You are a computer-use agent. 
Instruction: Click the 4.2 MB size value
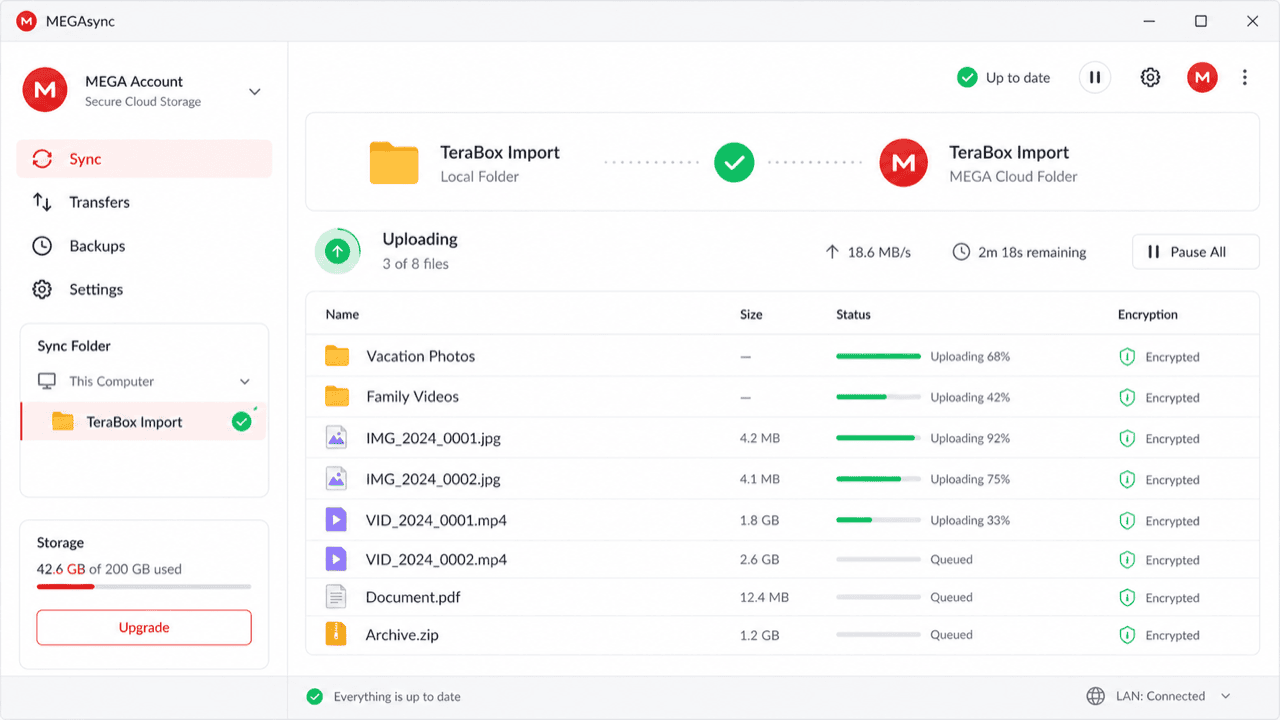[759, 438]
